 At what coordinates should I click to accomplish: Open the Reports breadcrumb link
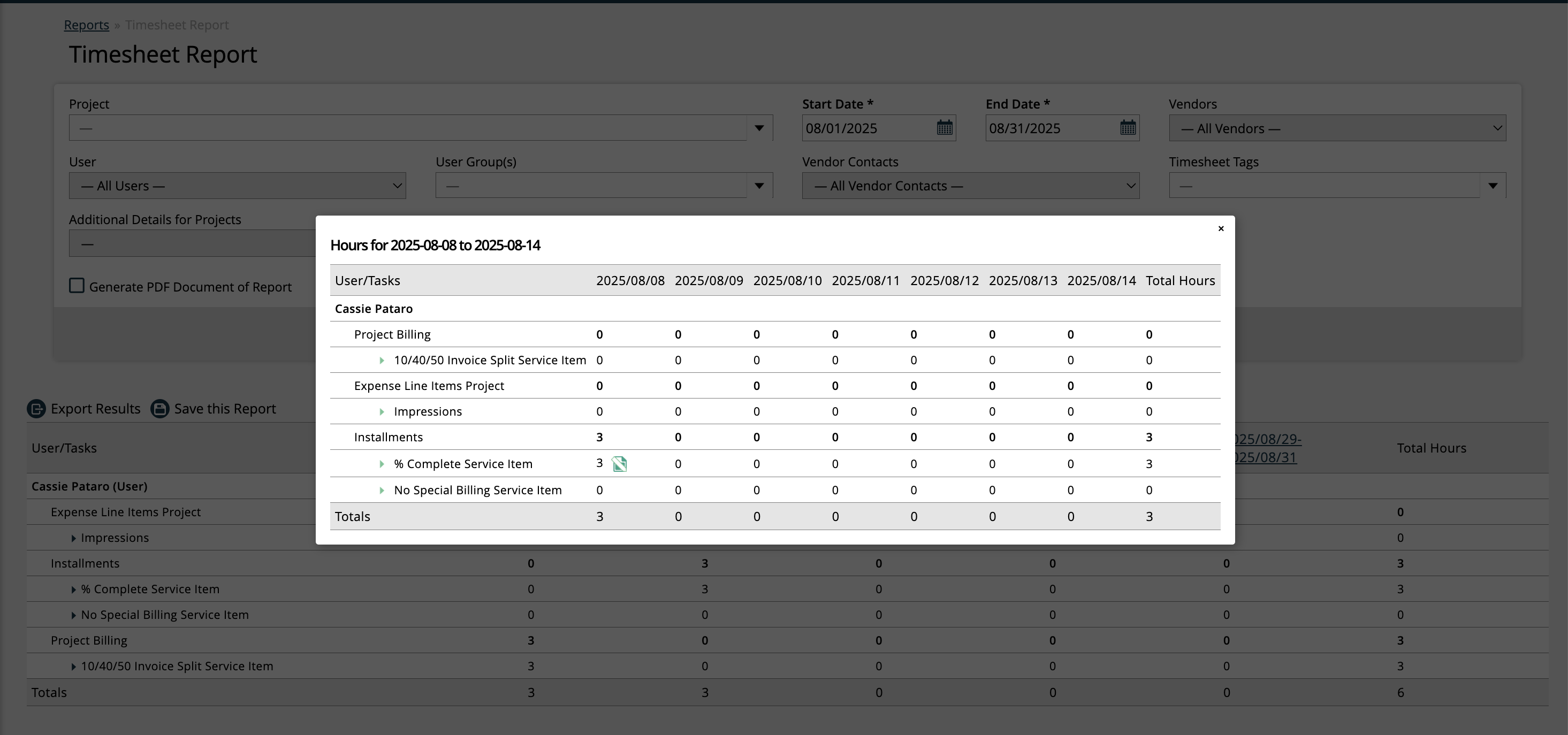click(87, 24)
